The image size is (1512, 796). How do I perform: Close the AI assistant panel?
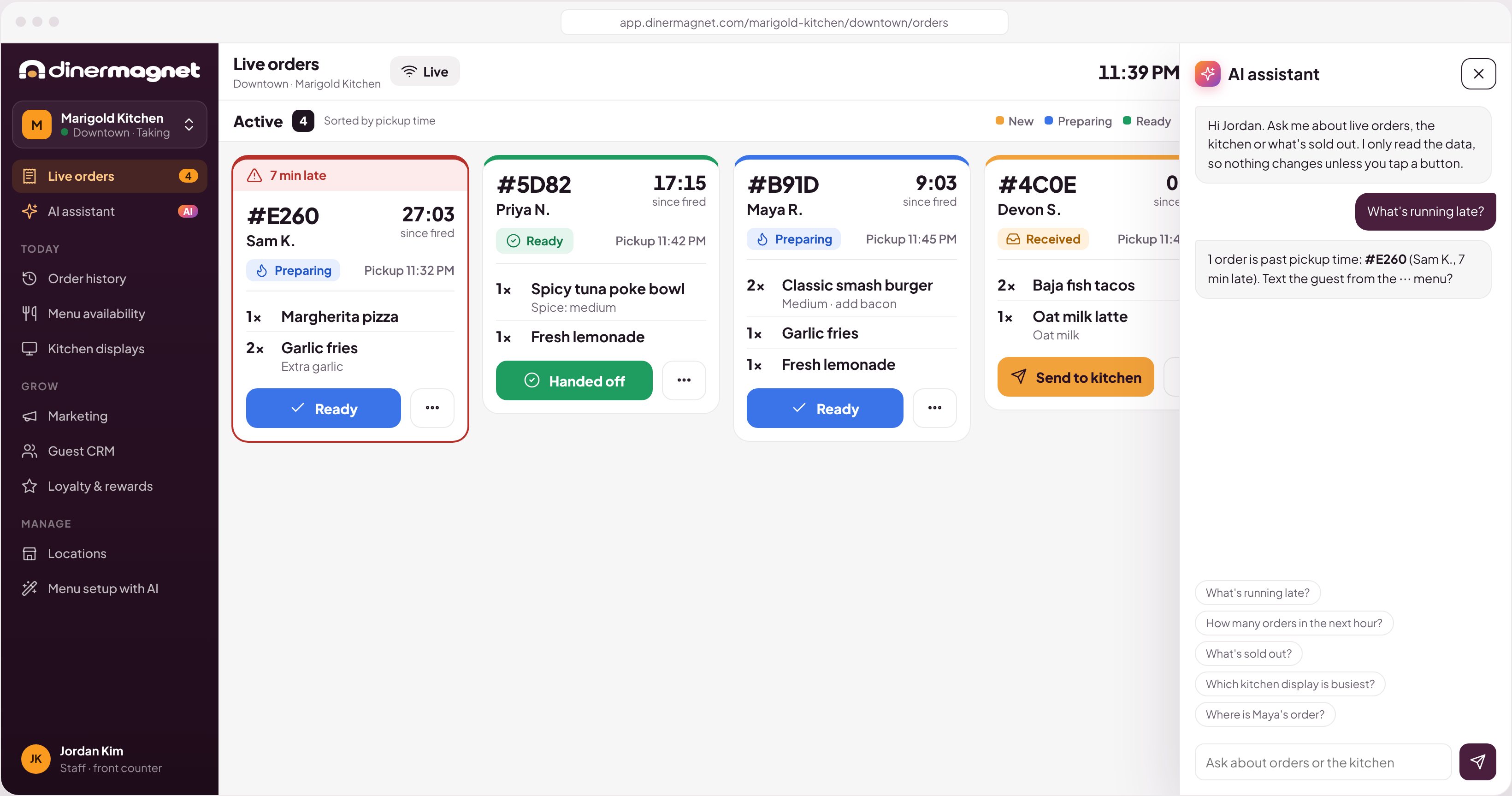(1478, 74)
